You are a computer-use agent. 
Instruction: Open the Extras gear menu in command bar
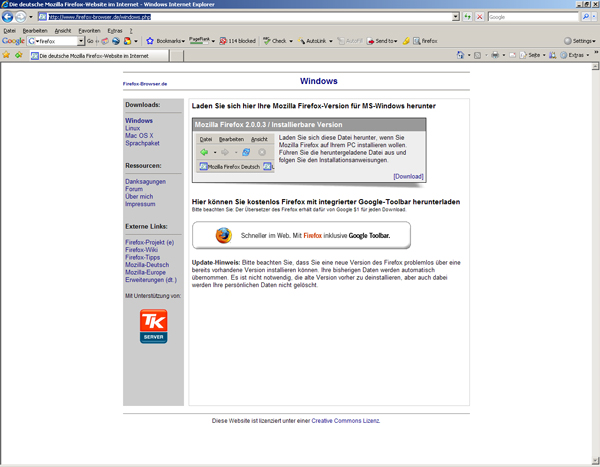pyautogui.click(x=575, y=55)
